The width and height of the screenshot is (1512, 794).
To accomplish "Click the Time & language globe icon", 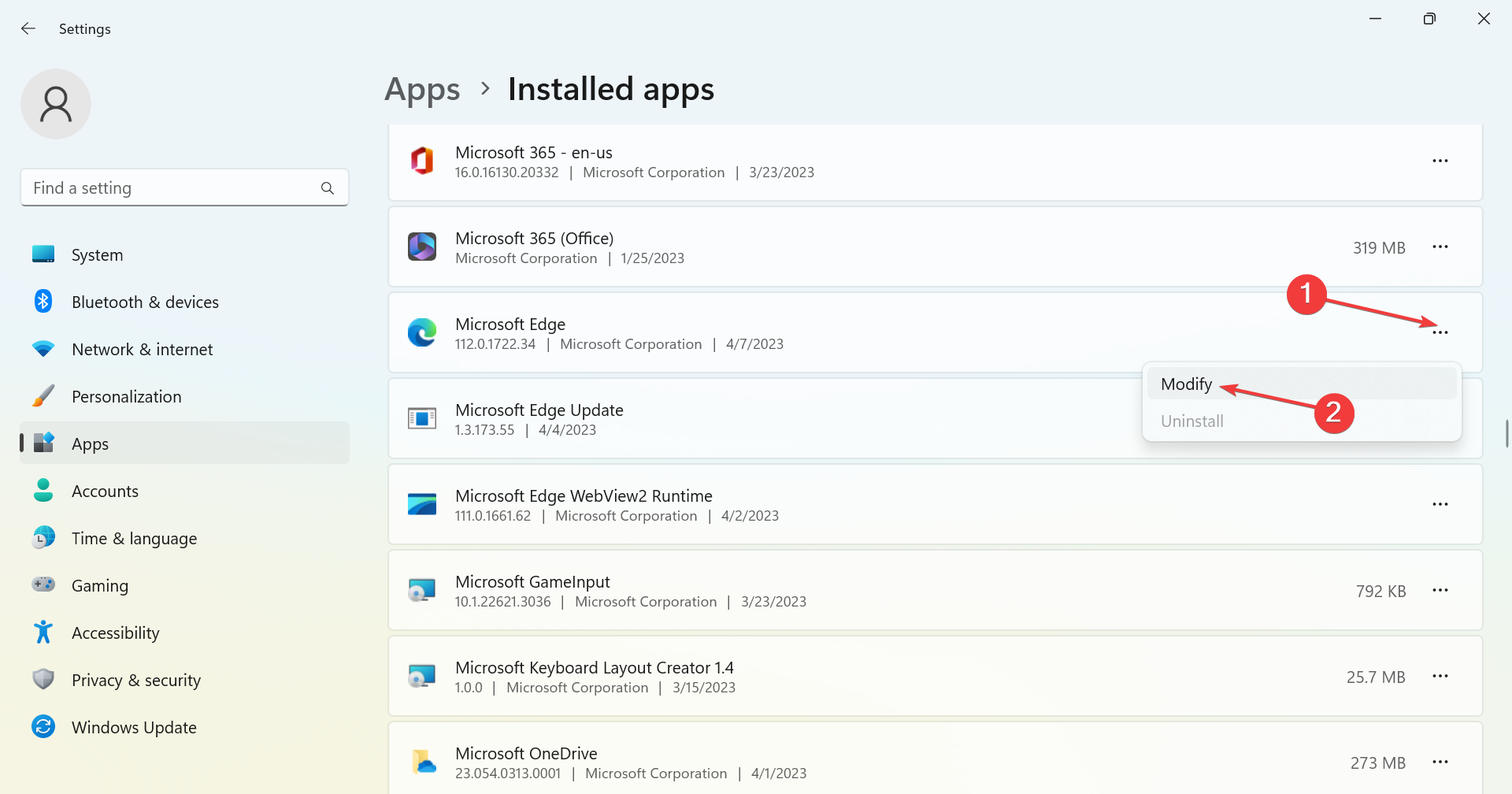I will (43, 537).
